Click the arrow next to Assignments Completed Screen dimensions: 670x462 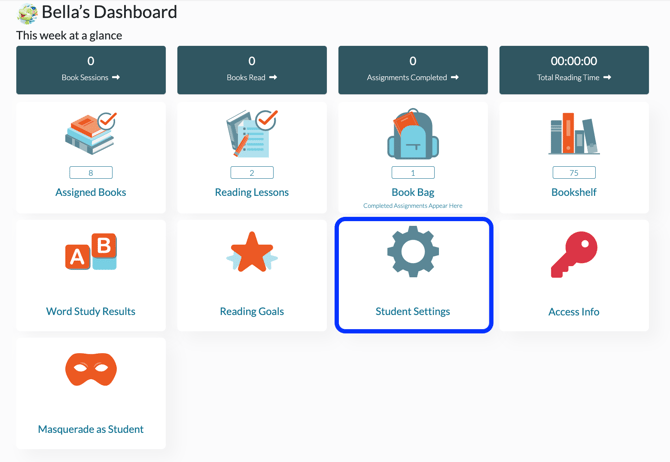coord(455,77)
